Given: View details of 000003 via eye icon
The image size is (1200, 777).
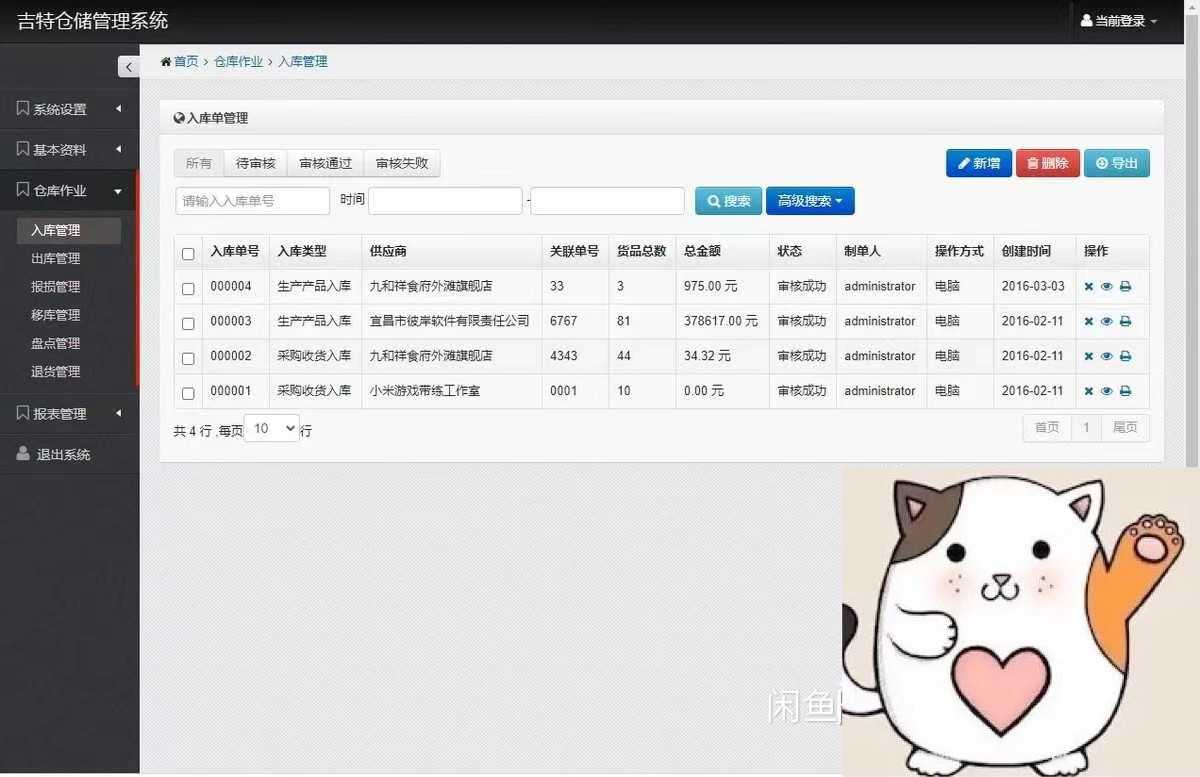Looking at the screenshot, I should coord(1107,322).
